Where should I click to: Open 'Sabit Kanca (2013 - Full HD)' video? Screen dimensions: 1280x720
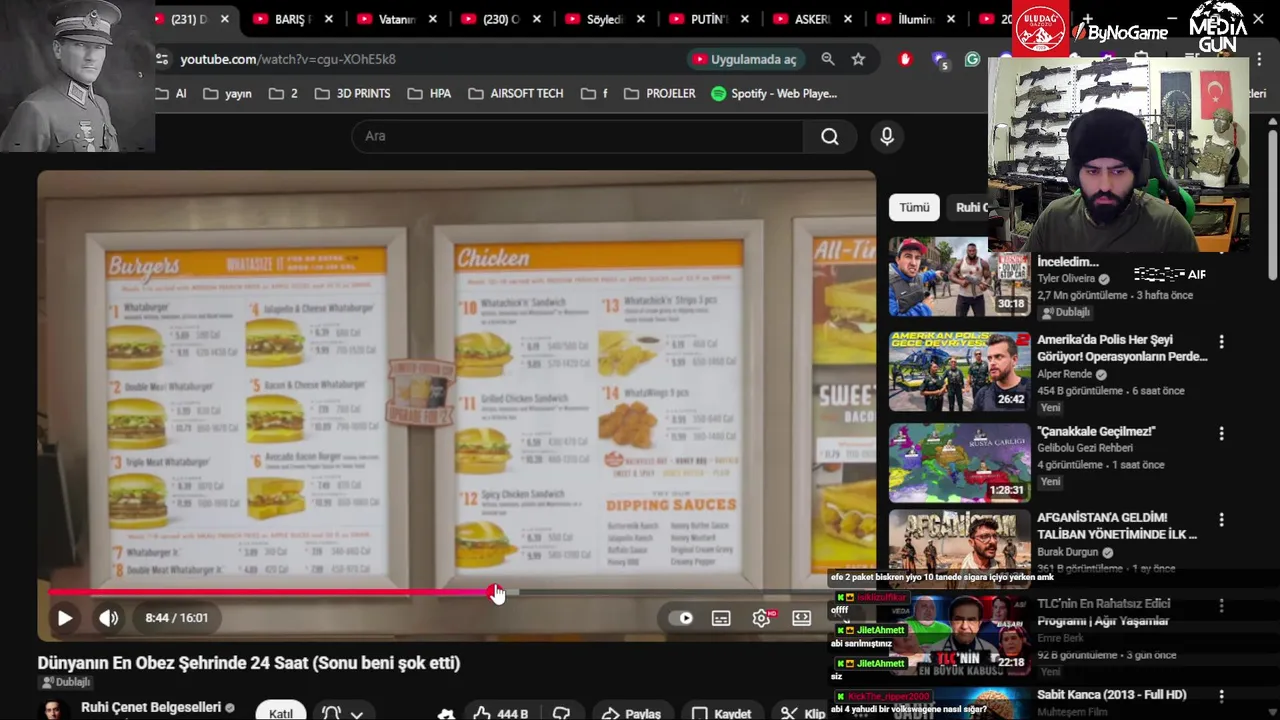(x=1111, y=694)
